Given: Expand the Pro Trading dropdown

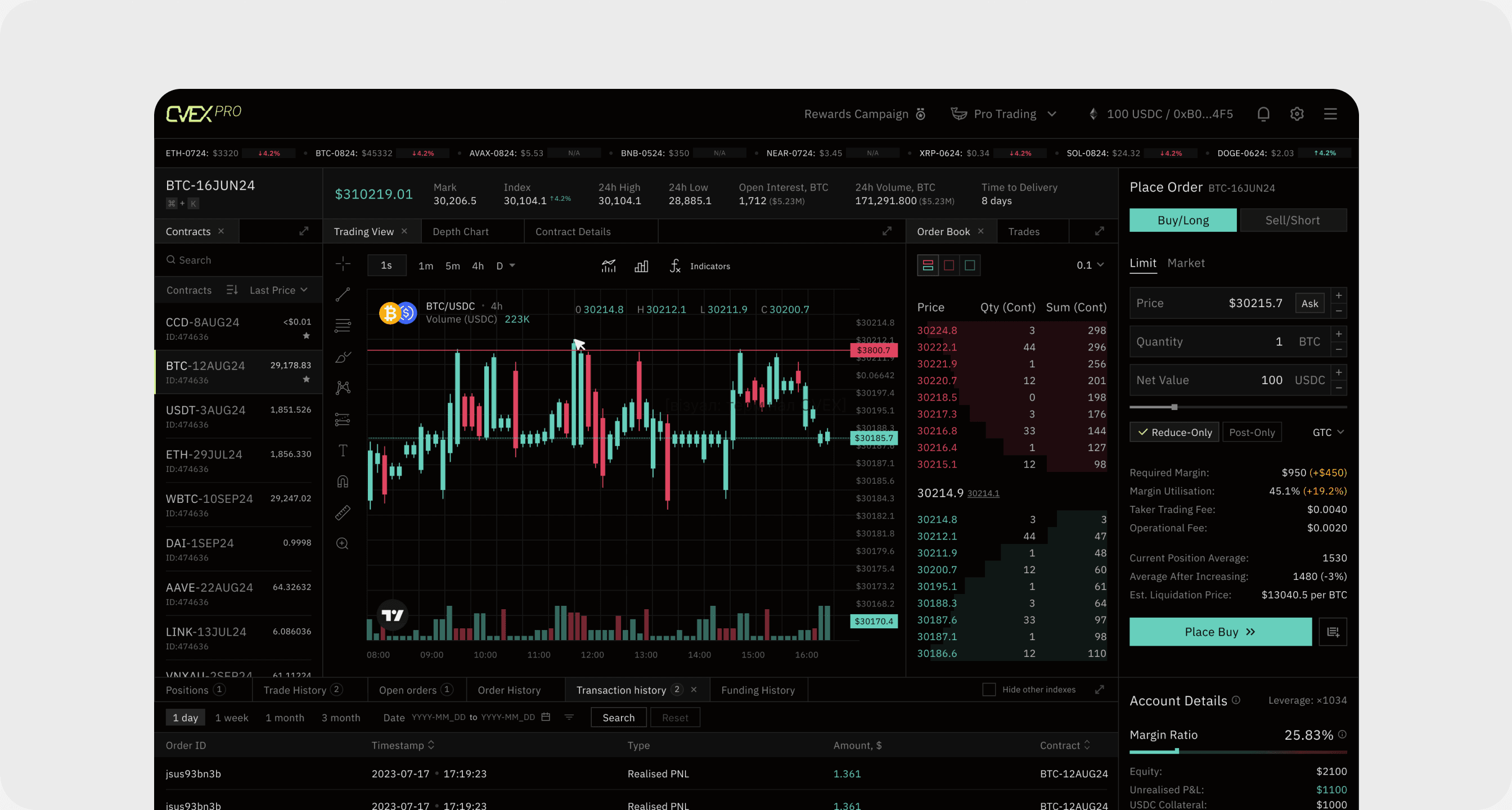Looking at the screenshot, I should (x=1003, y=114).
